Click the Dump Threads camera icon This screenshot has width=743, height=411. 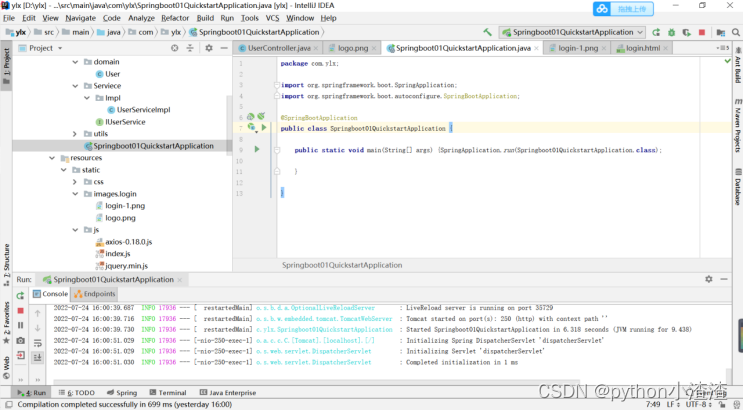pyautogui.click(x=20, y=340)
